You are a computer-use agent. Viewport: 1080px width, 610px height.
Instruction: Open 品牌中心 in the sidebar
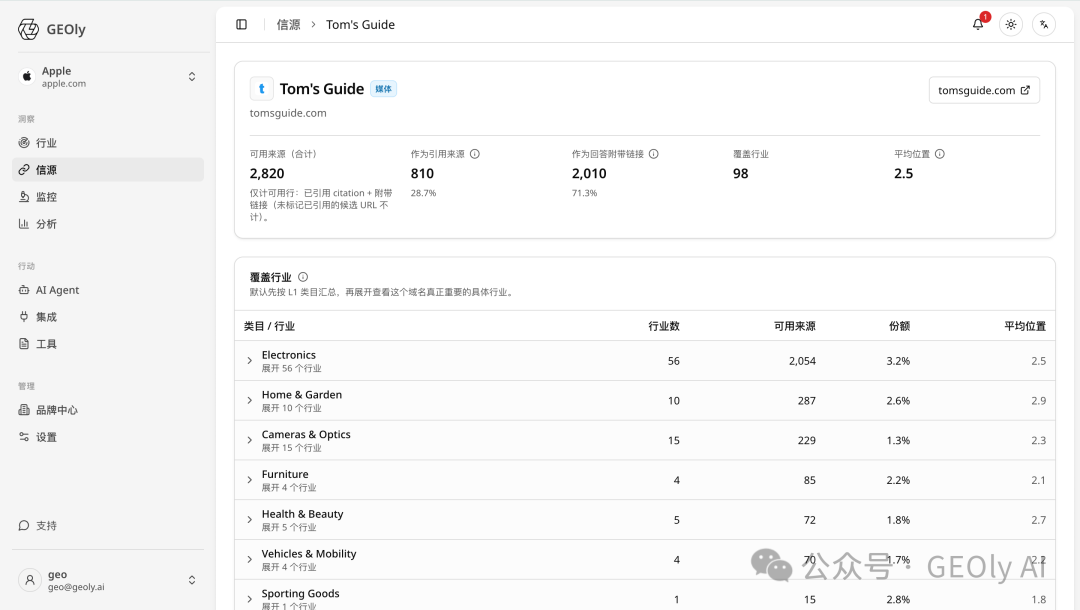108,410
